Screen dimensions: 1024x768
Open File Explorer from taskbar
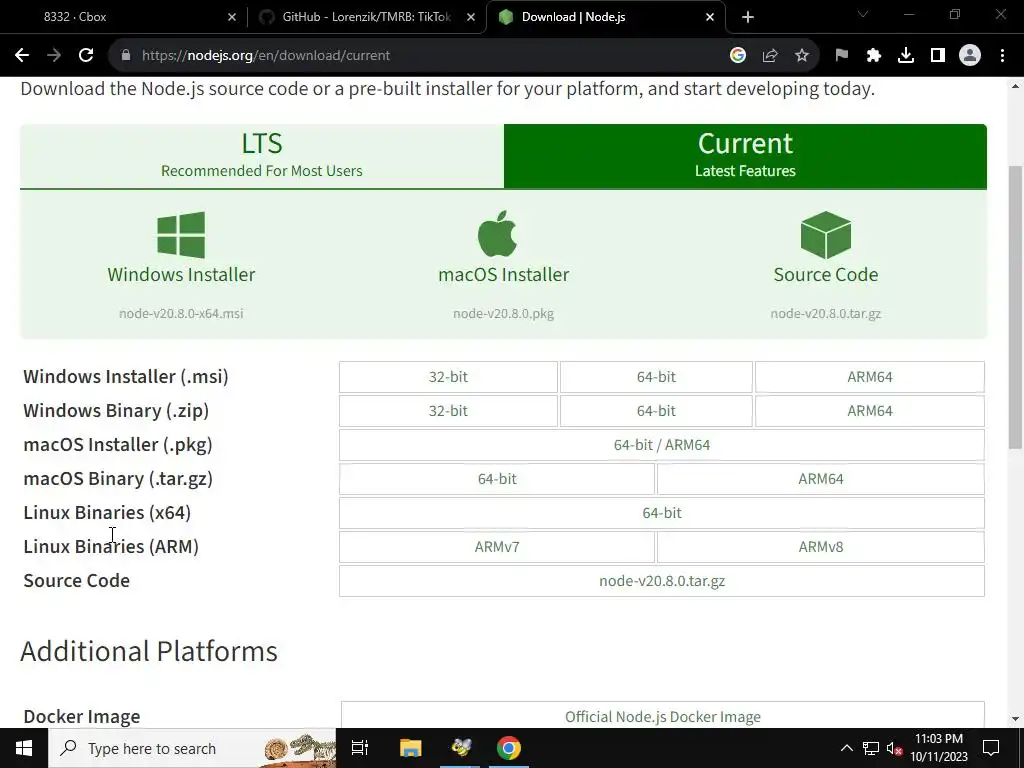[411, 748]
